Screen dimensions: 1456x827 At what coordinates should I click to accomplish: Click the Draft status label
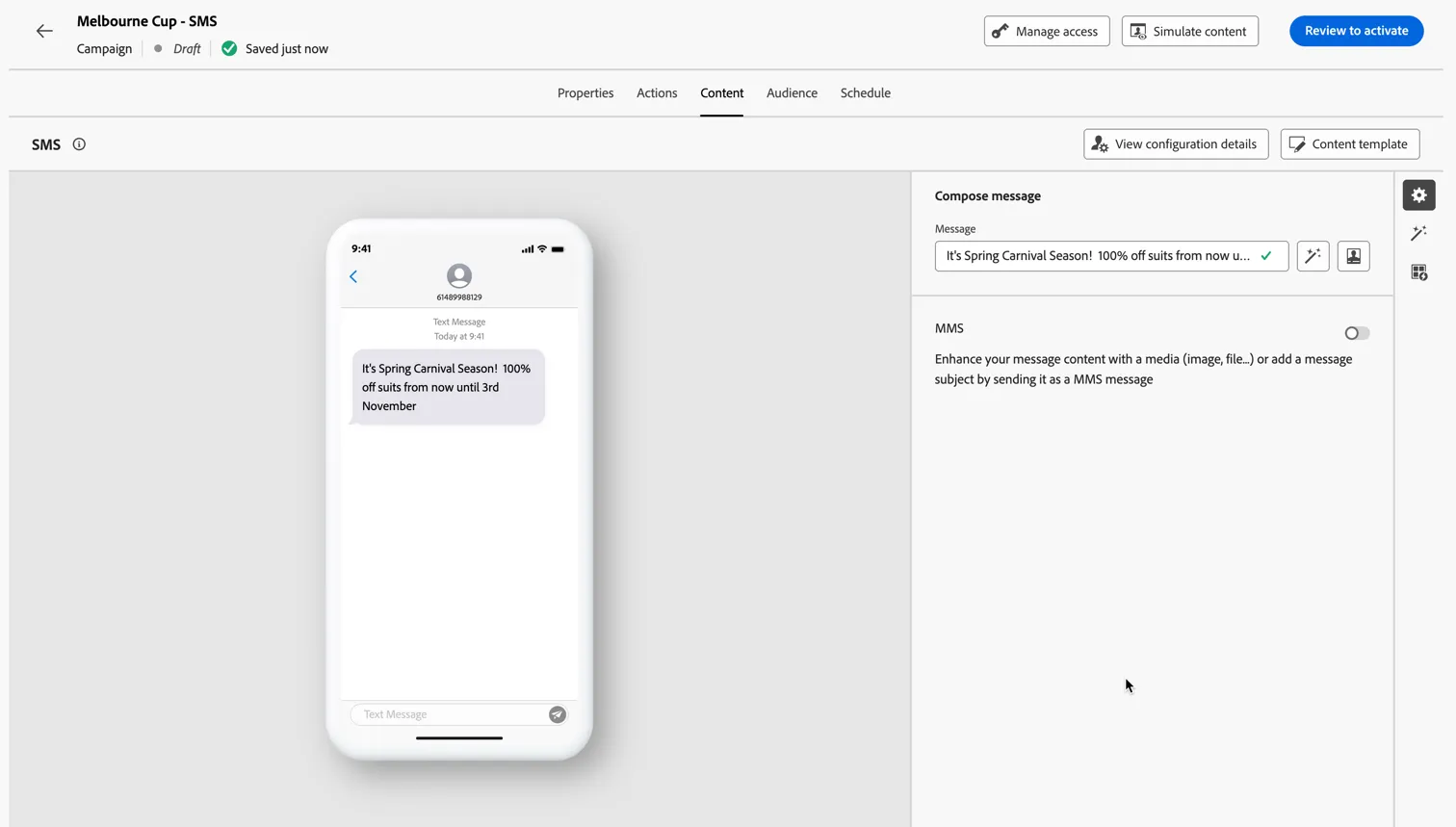pyautogui.click(x=187, y=48)
